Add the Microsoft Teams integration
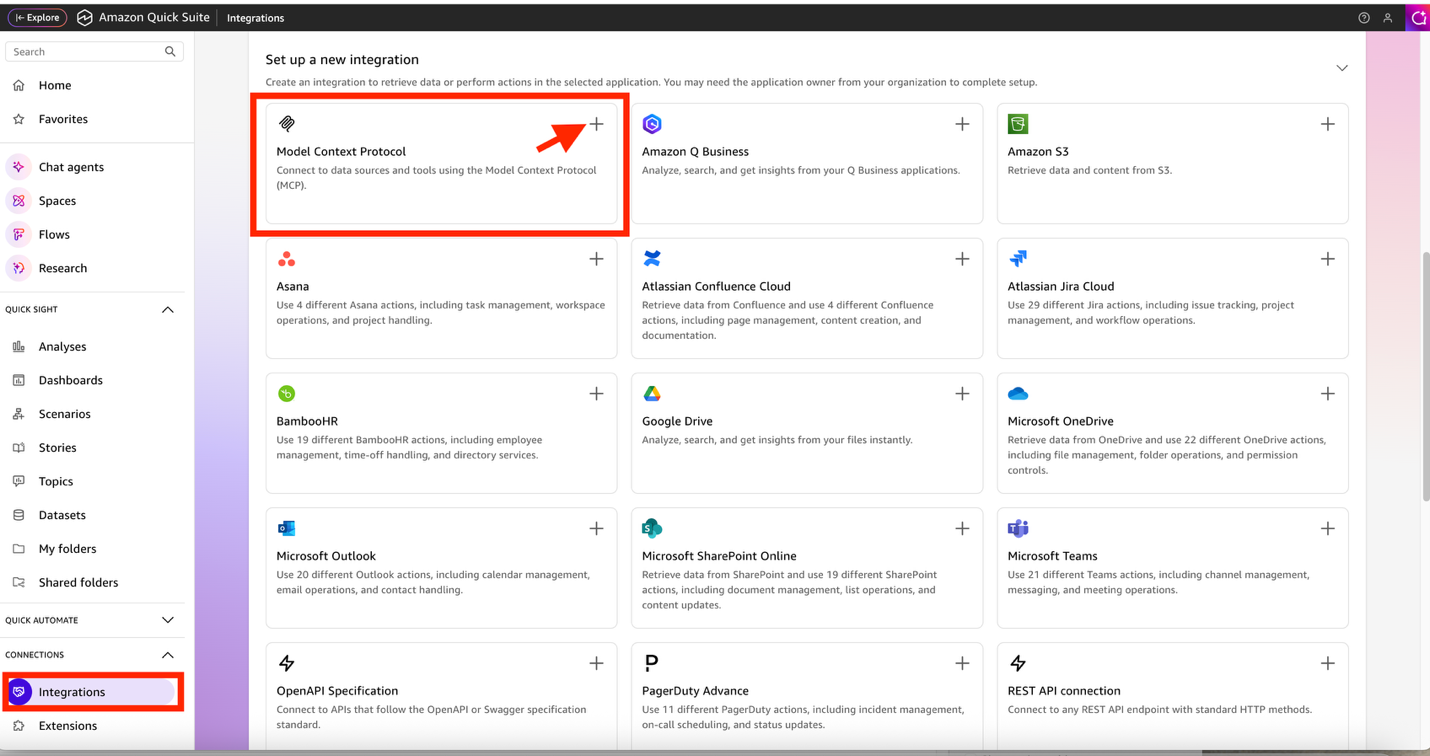The width and height of the screenshot is (1430, 756). 1327,528
